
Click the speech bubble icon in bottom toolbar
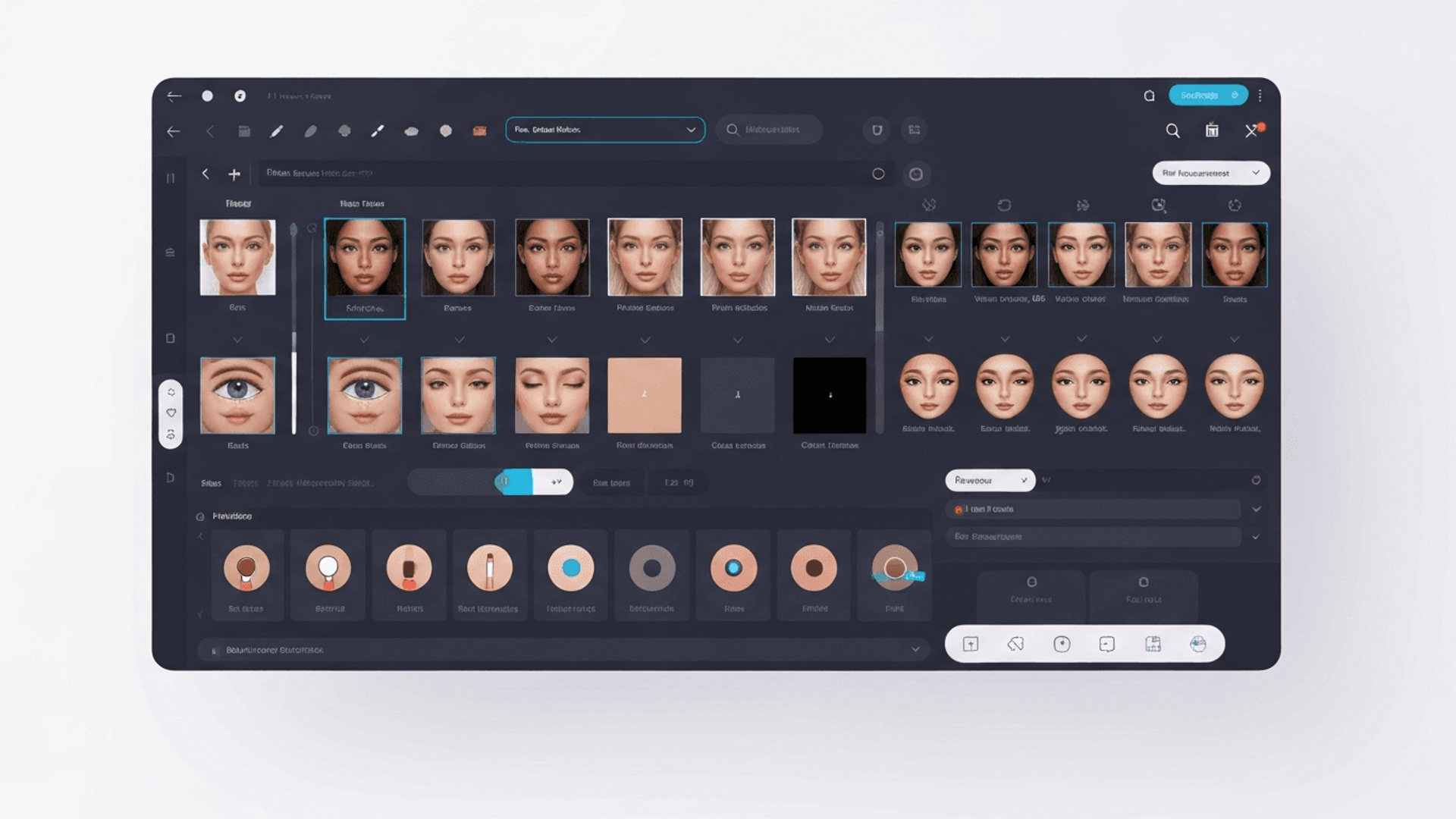[x=1107, y=645]
